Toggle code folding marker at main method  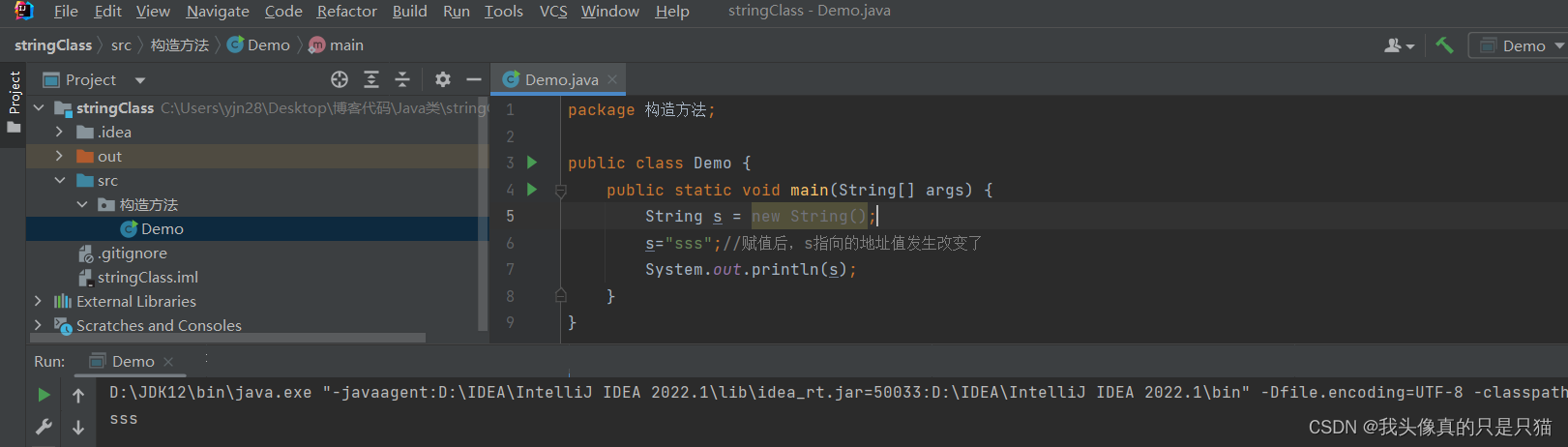[560, 191]
